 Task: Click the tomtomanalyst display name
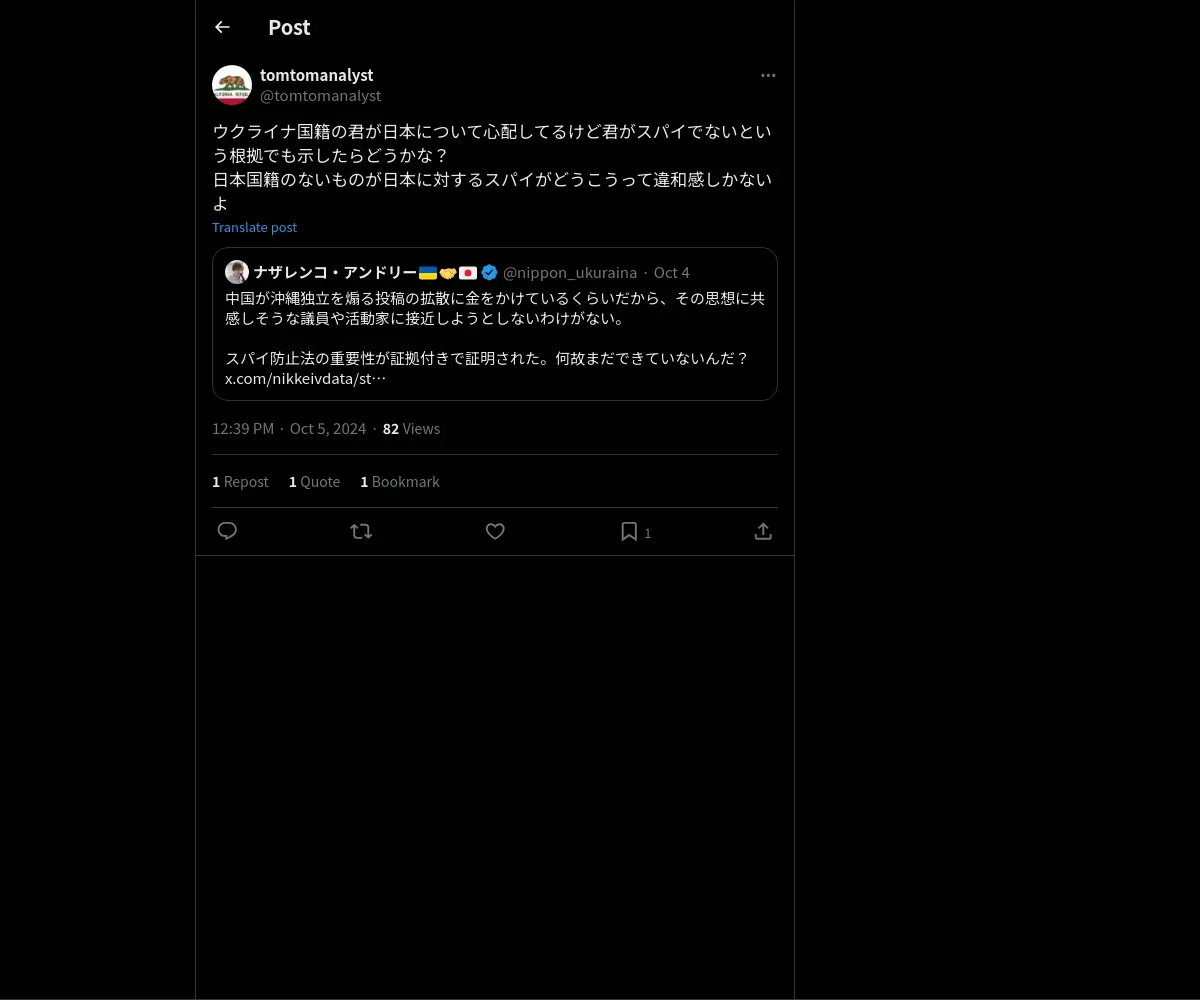[317, 75]
